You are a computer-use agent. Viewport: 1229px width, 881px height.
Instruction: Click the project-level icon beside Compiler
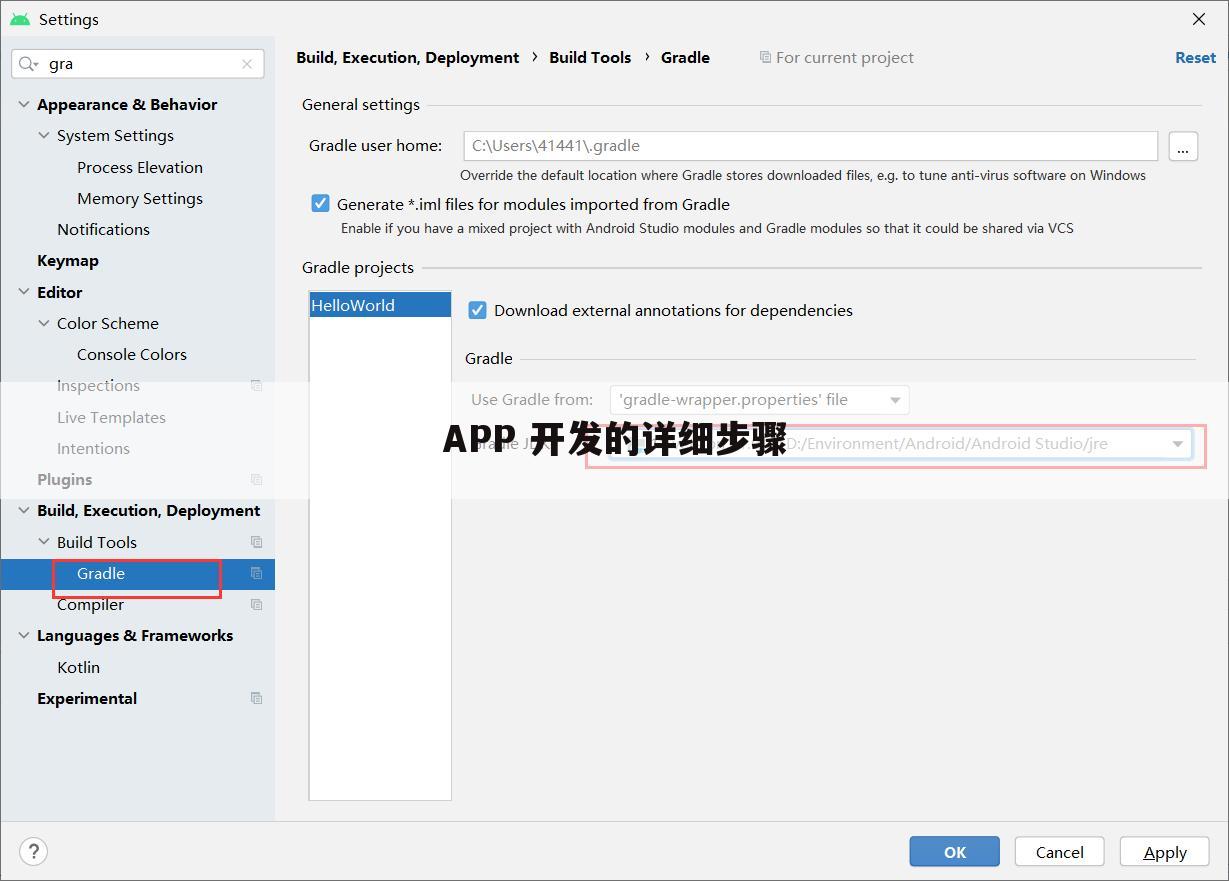(x=256, y=605)
